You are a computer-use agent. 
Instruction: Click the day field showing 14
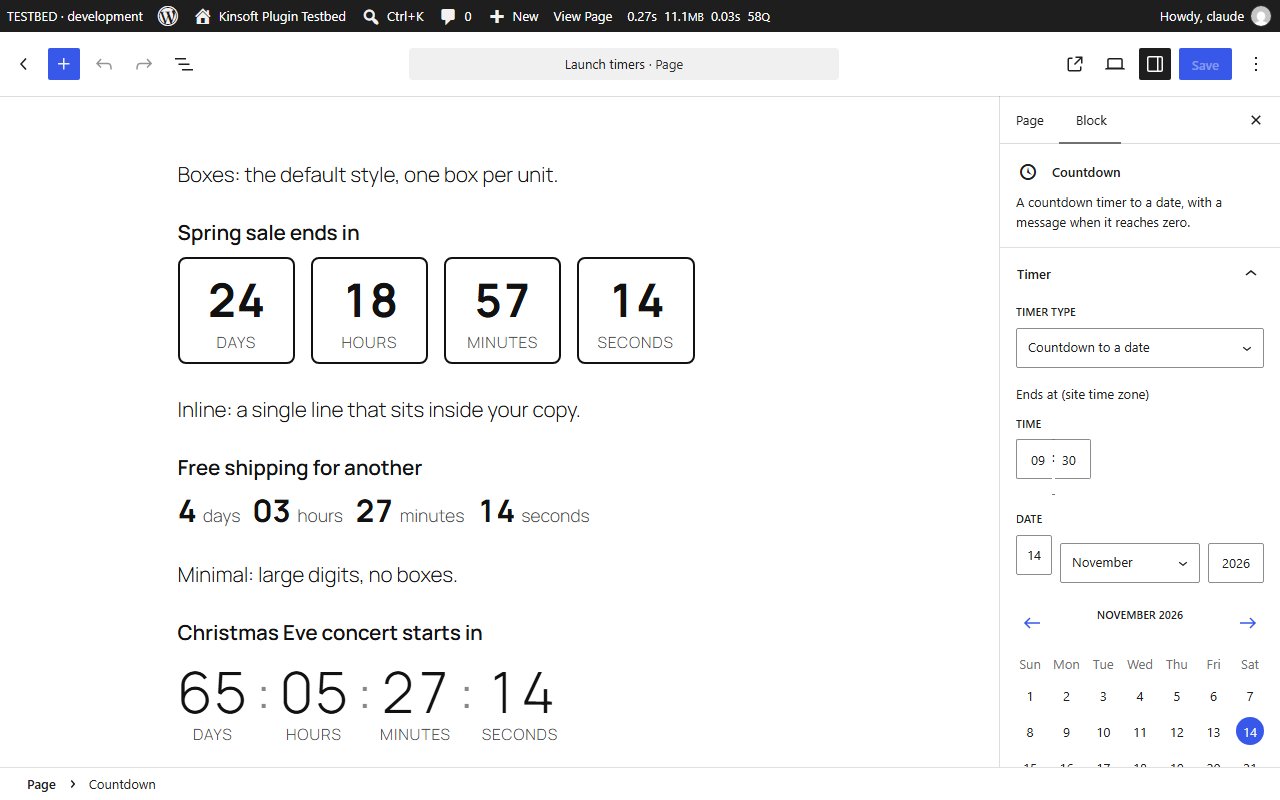pyautogui.click(x=1034, y=555)
